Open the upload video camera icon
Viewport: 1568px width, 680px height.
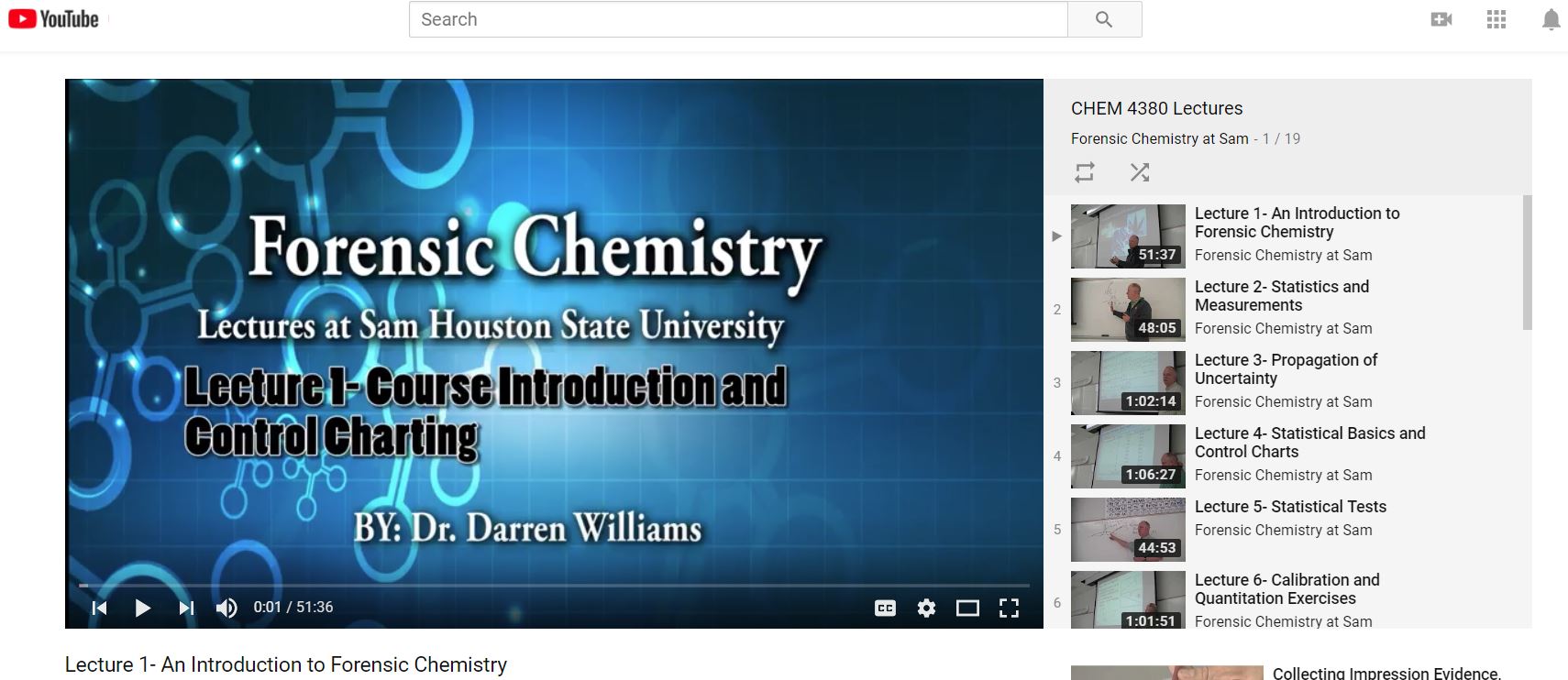click(x=1441, y=19)
